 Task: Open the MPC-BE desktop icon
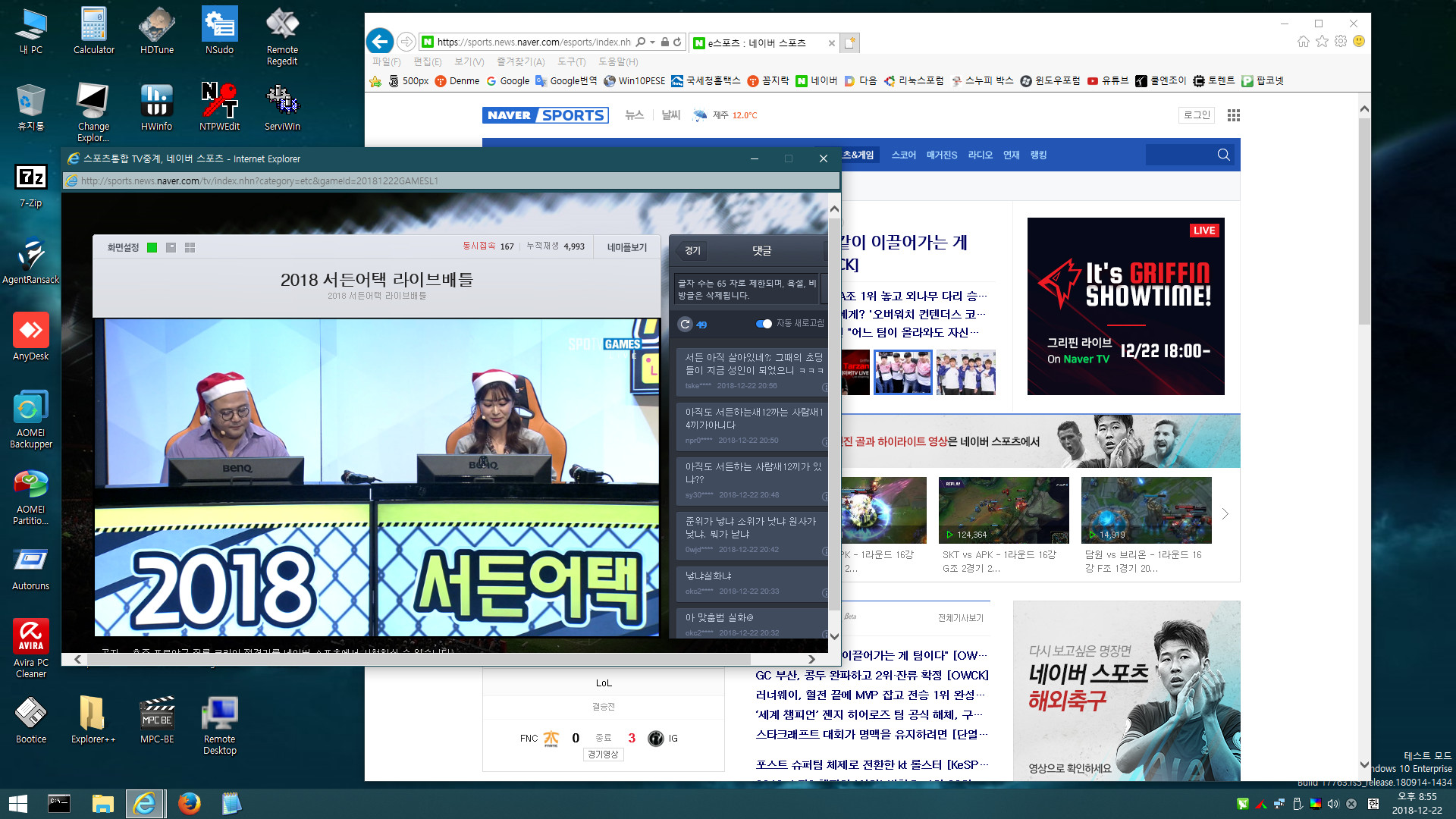157,720
